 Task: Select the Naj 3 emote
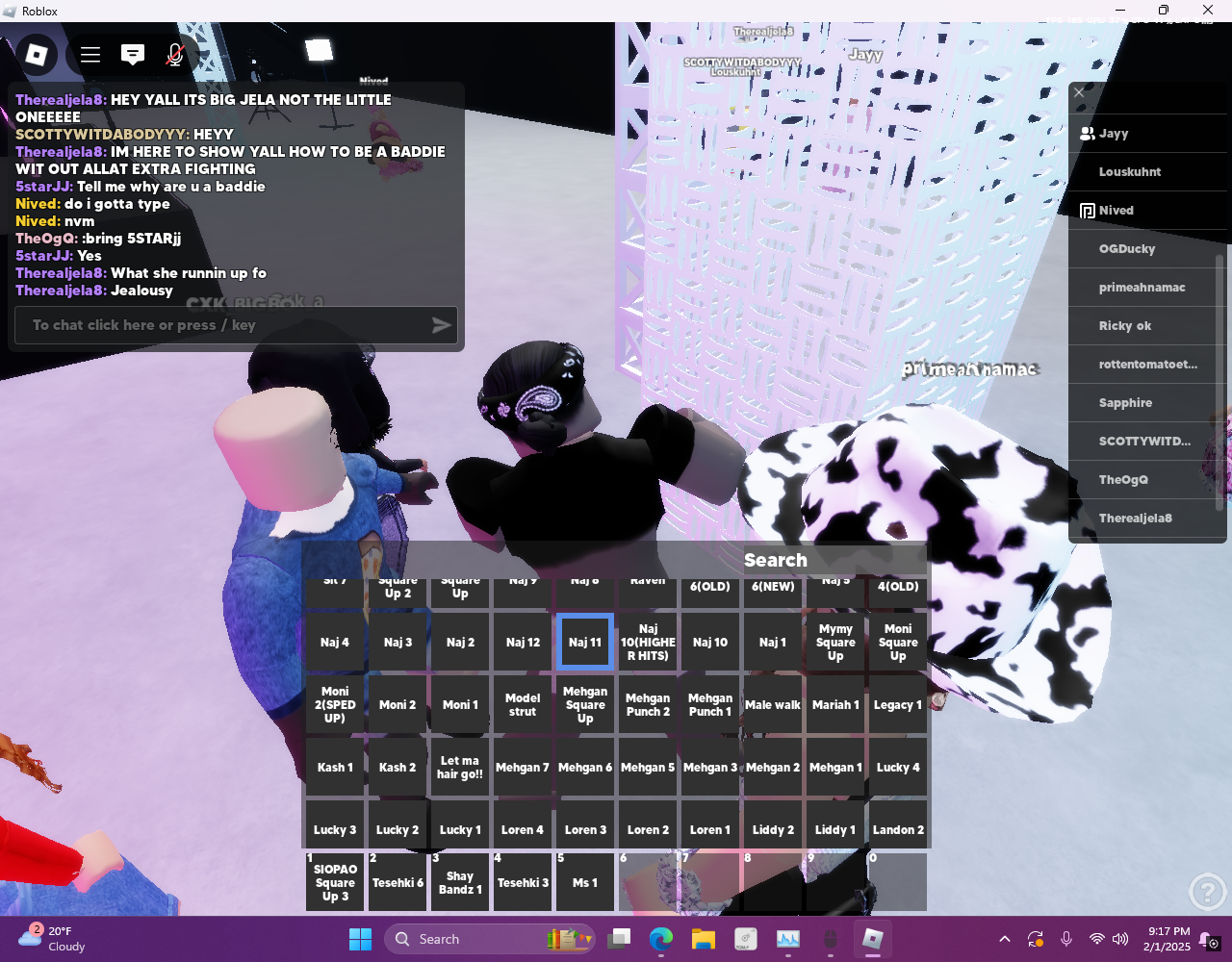(398, 643)
